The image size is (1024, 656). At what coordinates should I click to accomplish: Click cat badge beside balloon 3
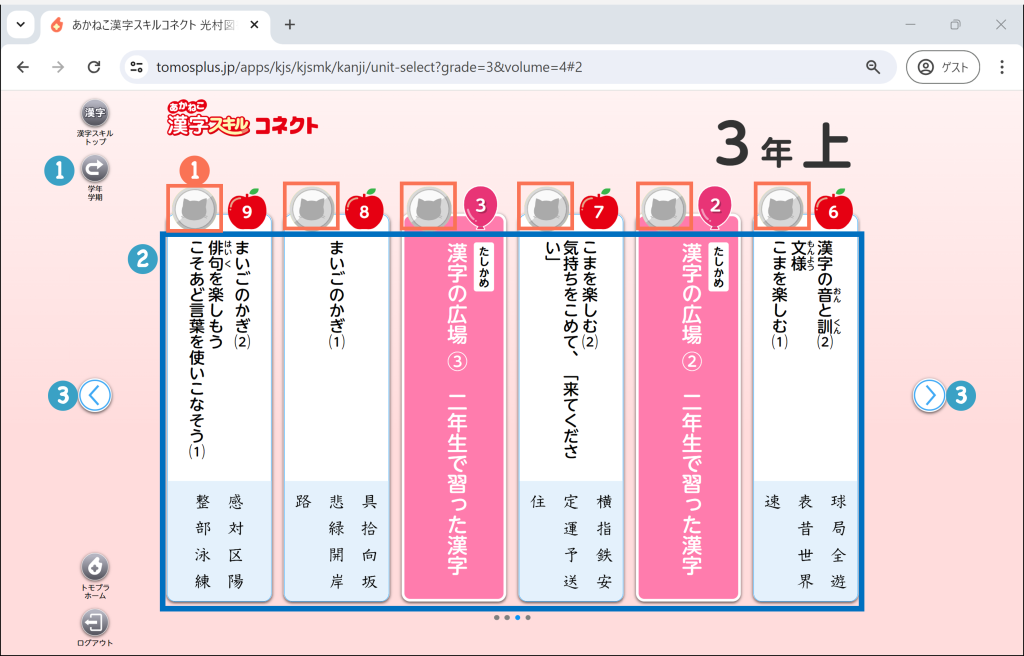(x=428, y=208)
